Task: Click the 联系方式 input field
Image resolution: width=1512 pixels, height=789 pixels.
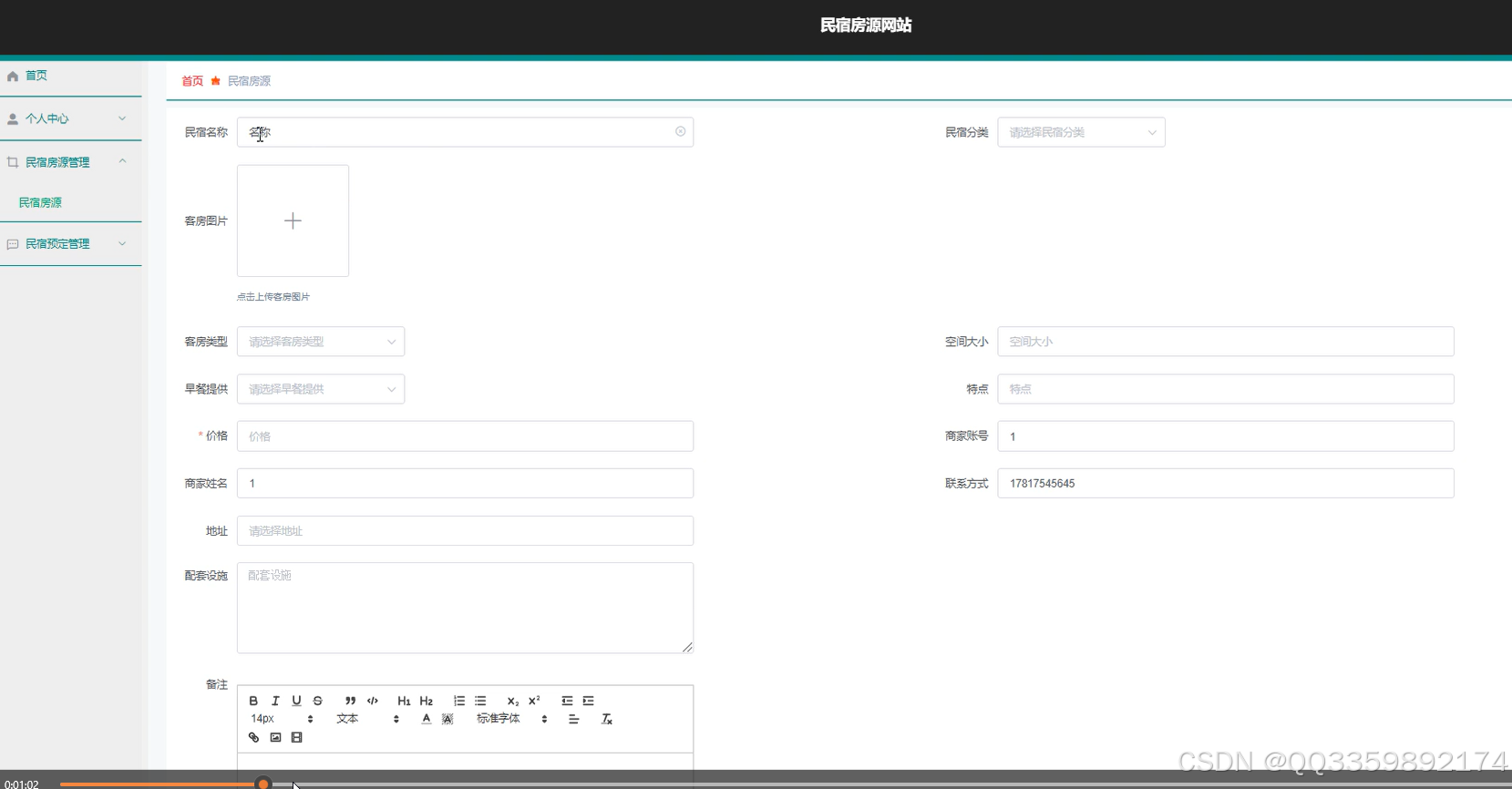Action: coord(1226,483)
